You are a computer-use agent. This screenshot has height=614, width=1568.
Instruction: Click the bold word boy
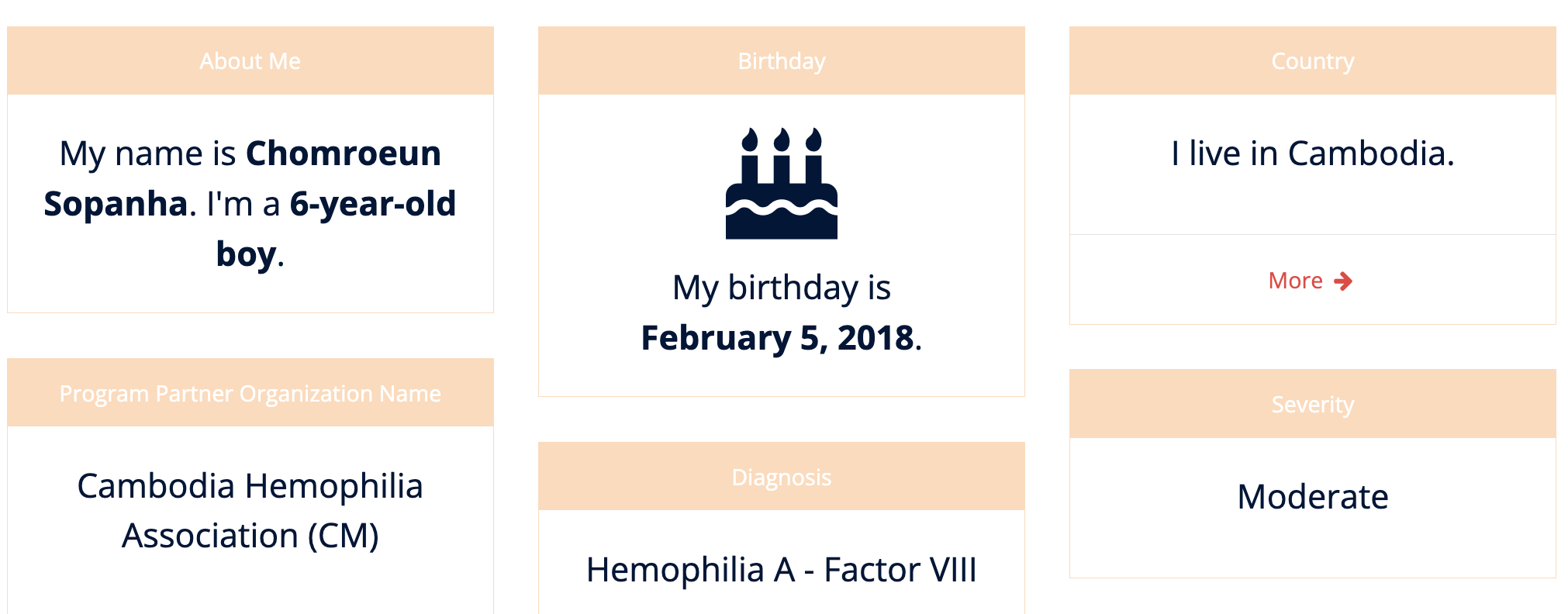246,254
